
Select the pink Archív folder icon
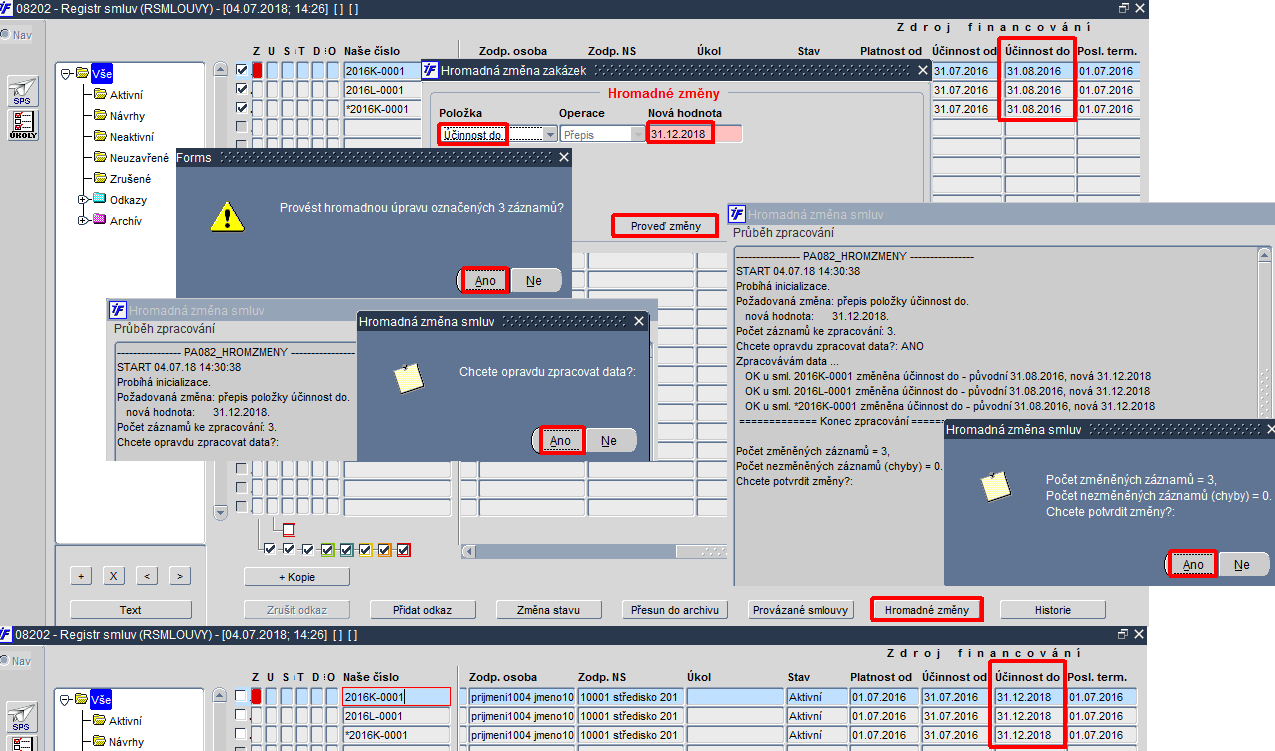[x=99, y=220]
